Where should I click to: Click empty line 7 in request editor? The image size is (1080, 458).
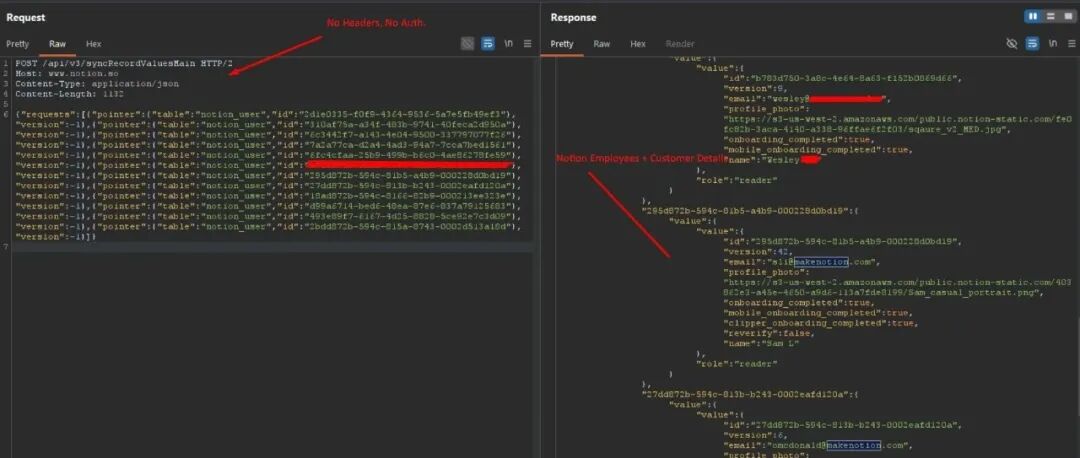272,247
